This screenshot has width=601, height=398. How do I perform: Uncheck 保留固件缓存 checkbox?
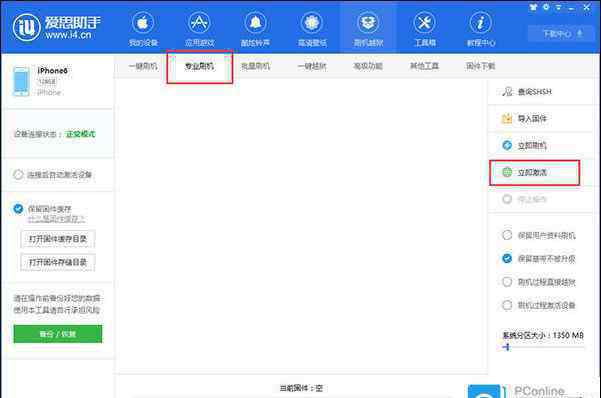pyautogui.click(x=18, y=209)
